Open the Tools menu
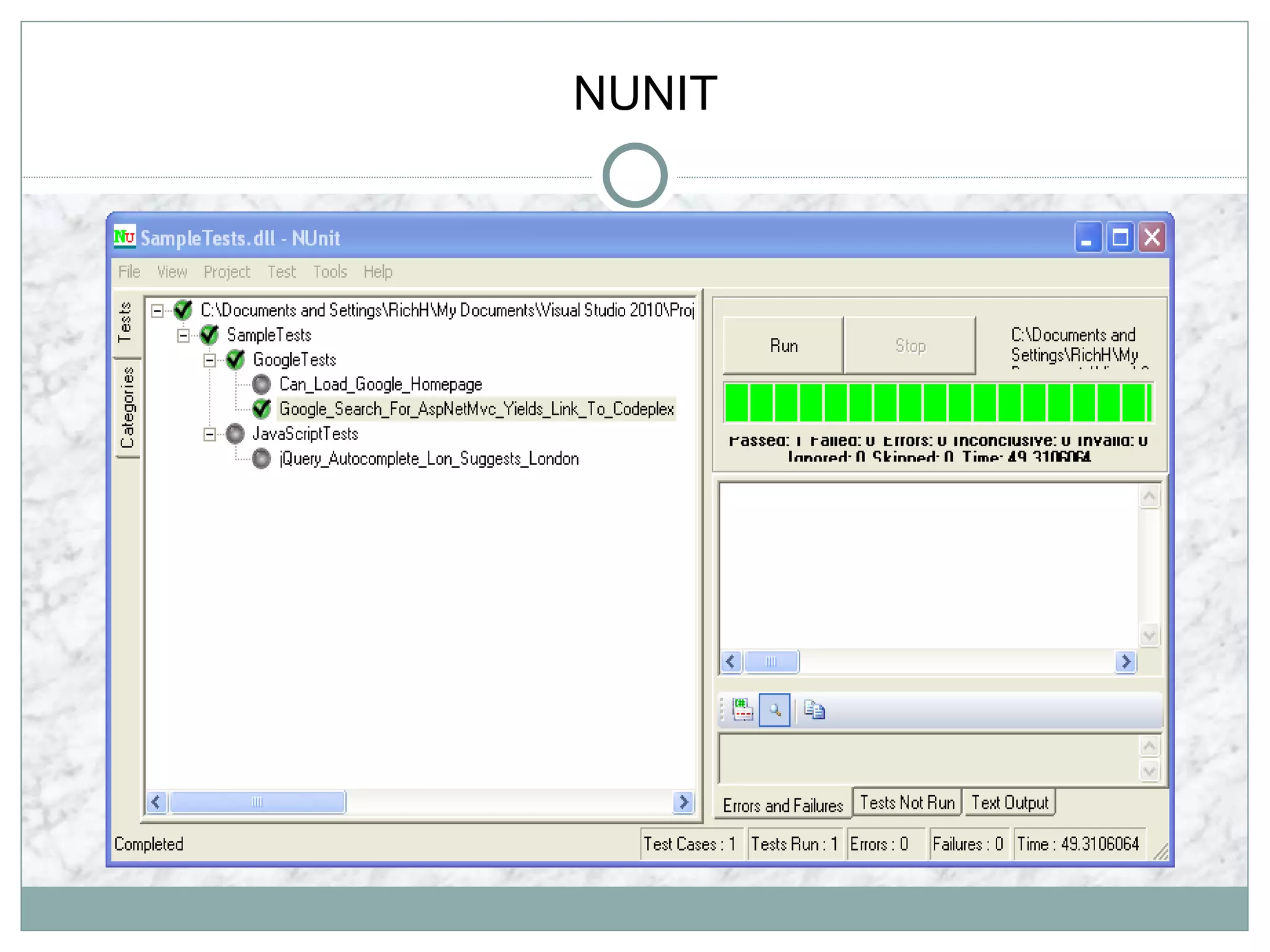The width and height of the screenshot is (1270, 952). coord(329,272)
